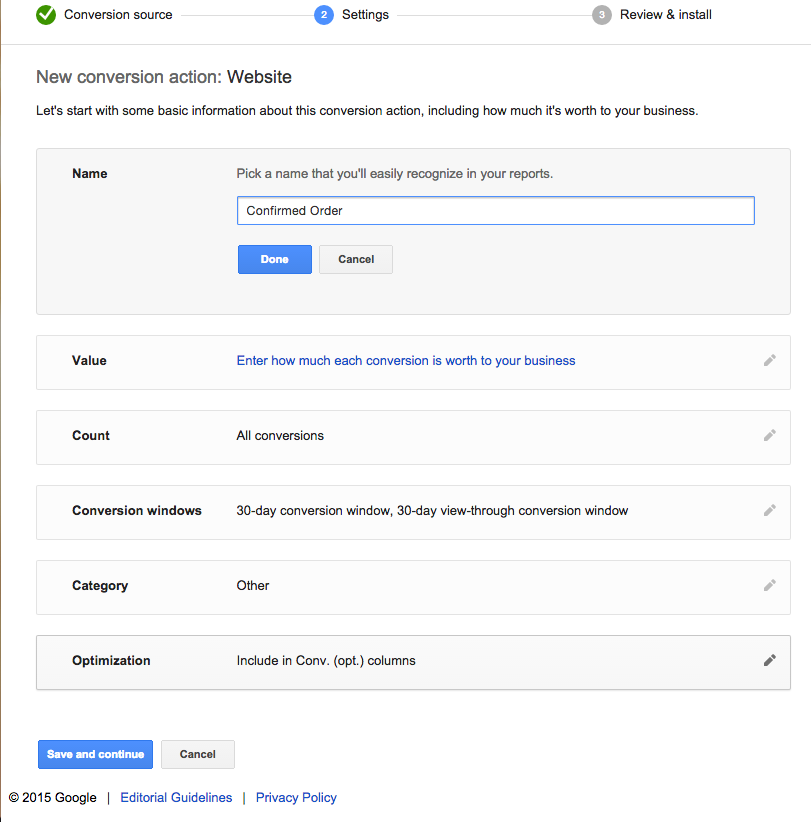The width and height of the screenshot is (811, 822).
Task: Cancel the Name edit
Action: coord(356,259)
